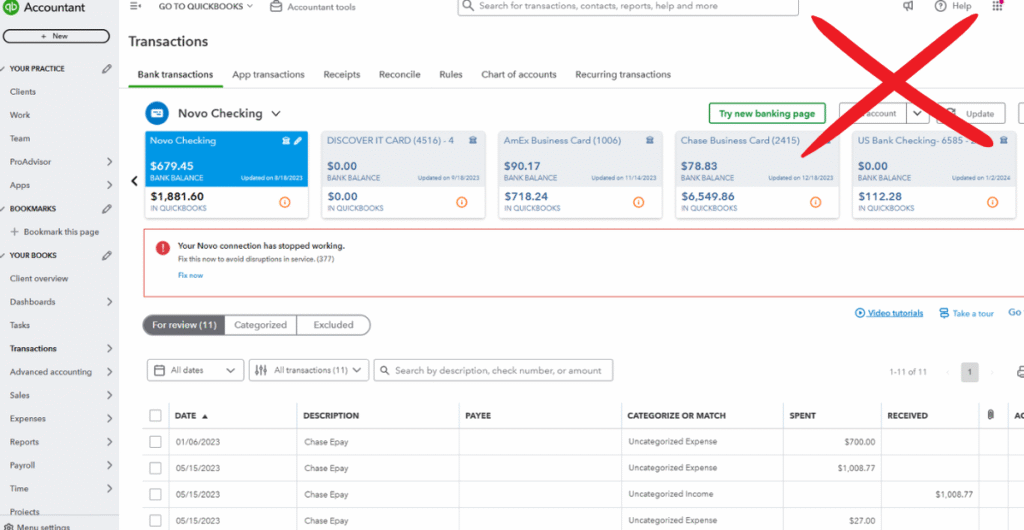Open the Recurring transactions tab

(623, 74)
